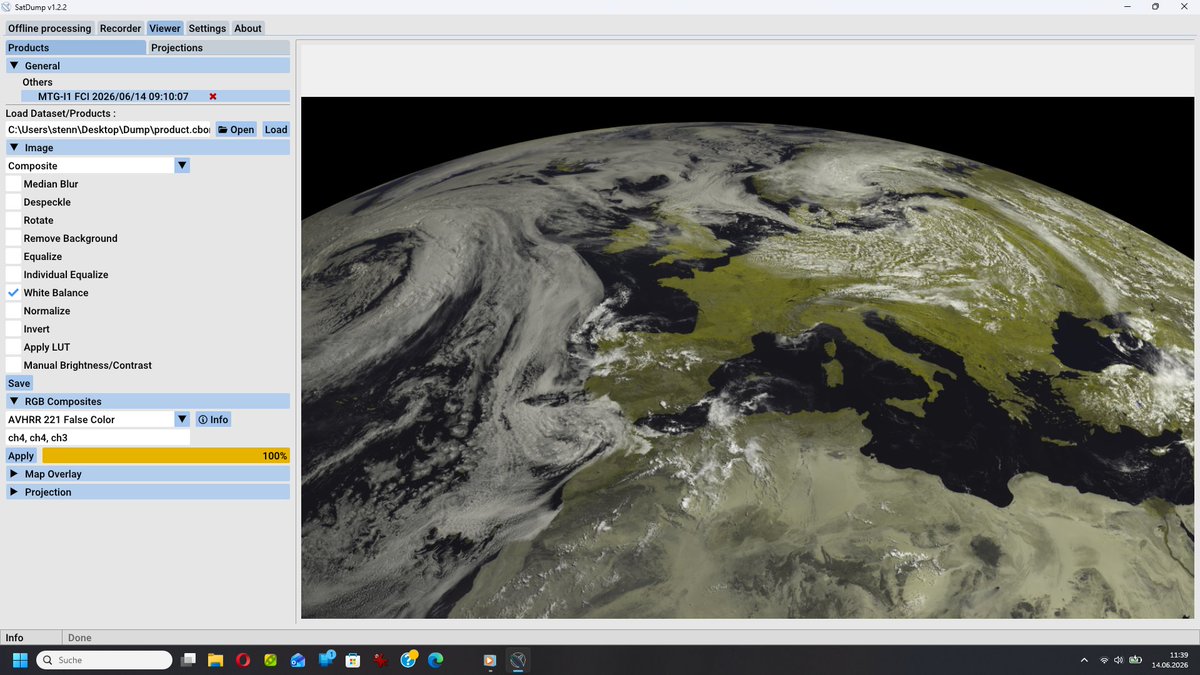Click the Open button beside the file path
The width and height of the screenshot is (1200, 675).
tap(236, 130)
